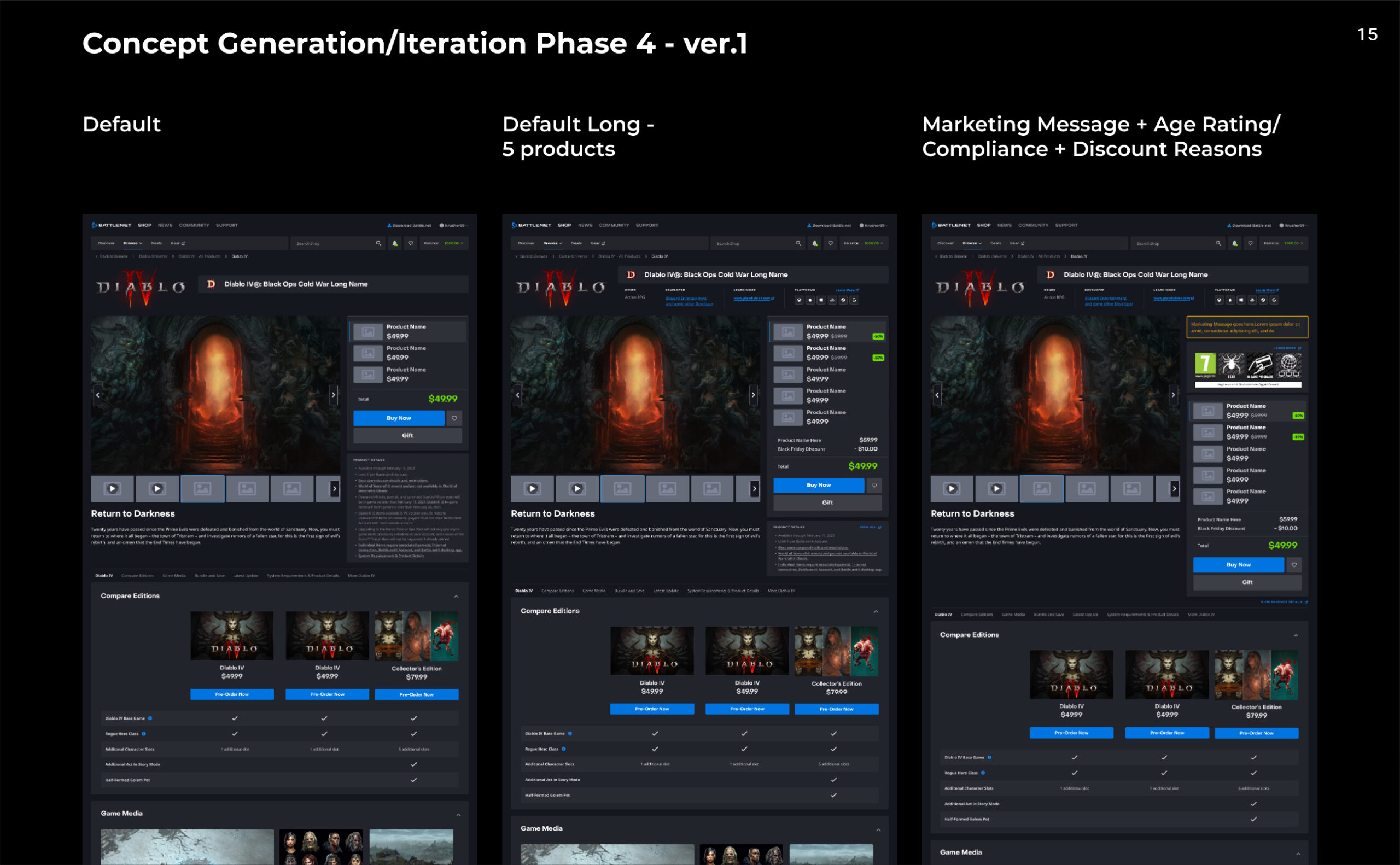Show next hero image in Default Long mockup

pyautogui.click(x=754, y=395)
